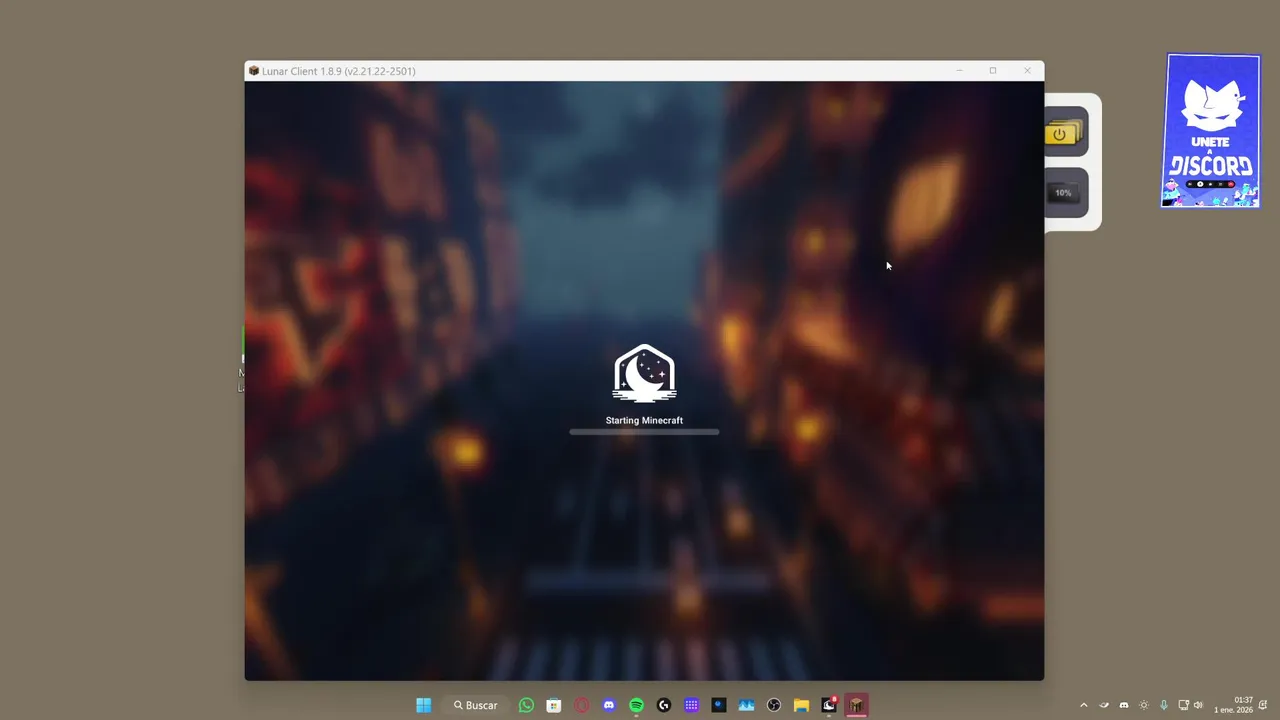Screen dimensions: 1280x720
Task: Select the Minecraft crafting table taskbar icon
Action: tap(856, 705)
